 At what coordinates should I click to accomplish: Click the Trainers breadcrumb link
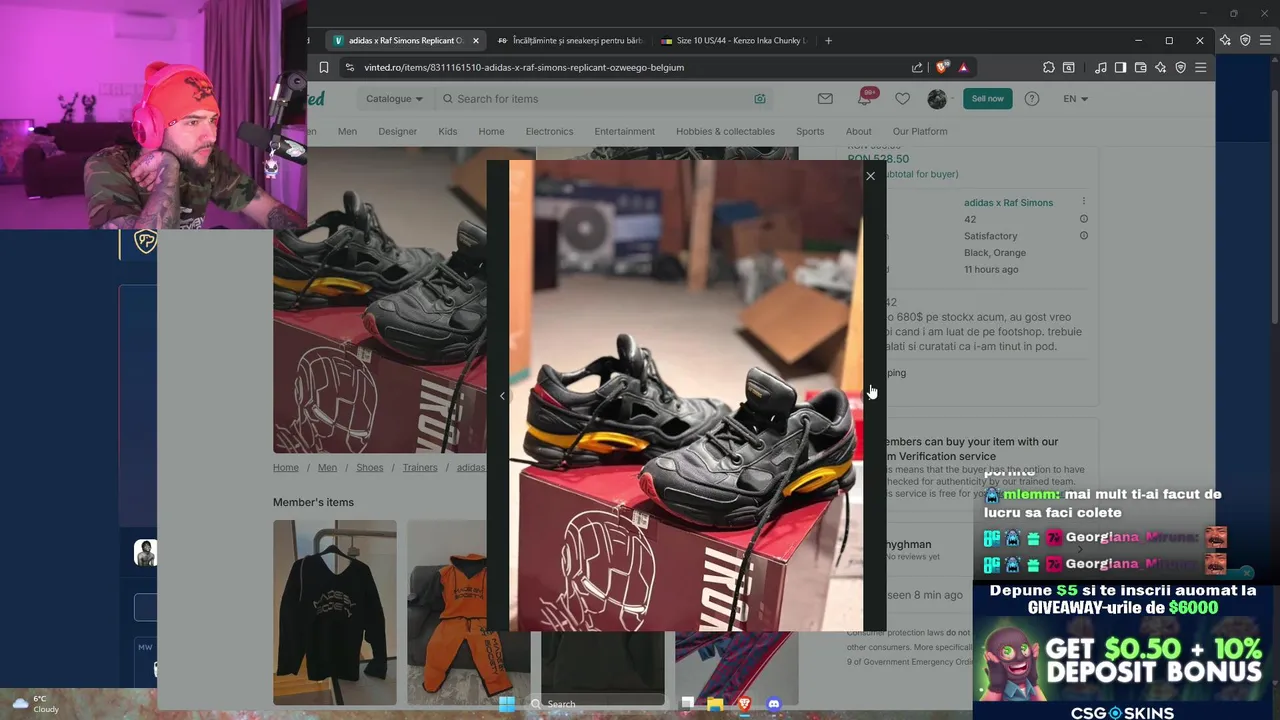point(420,467)
